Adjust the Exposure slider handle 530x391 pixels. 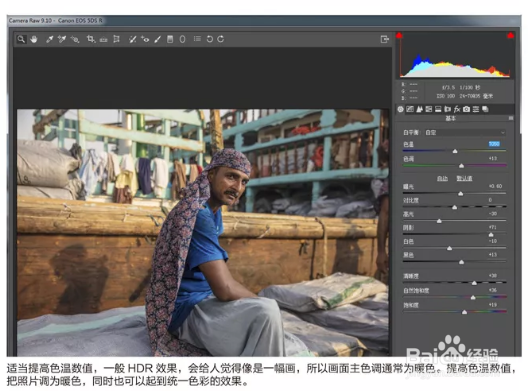(460, 194)
